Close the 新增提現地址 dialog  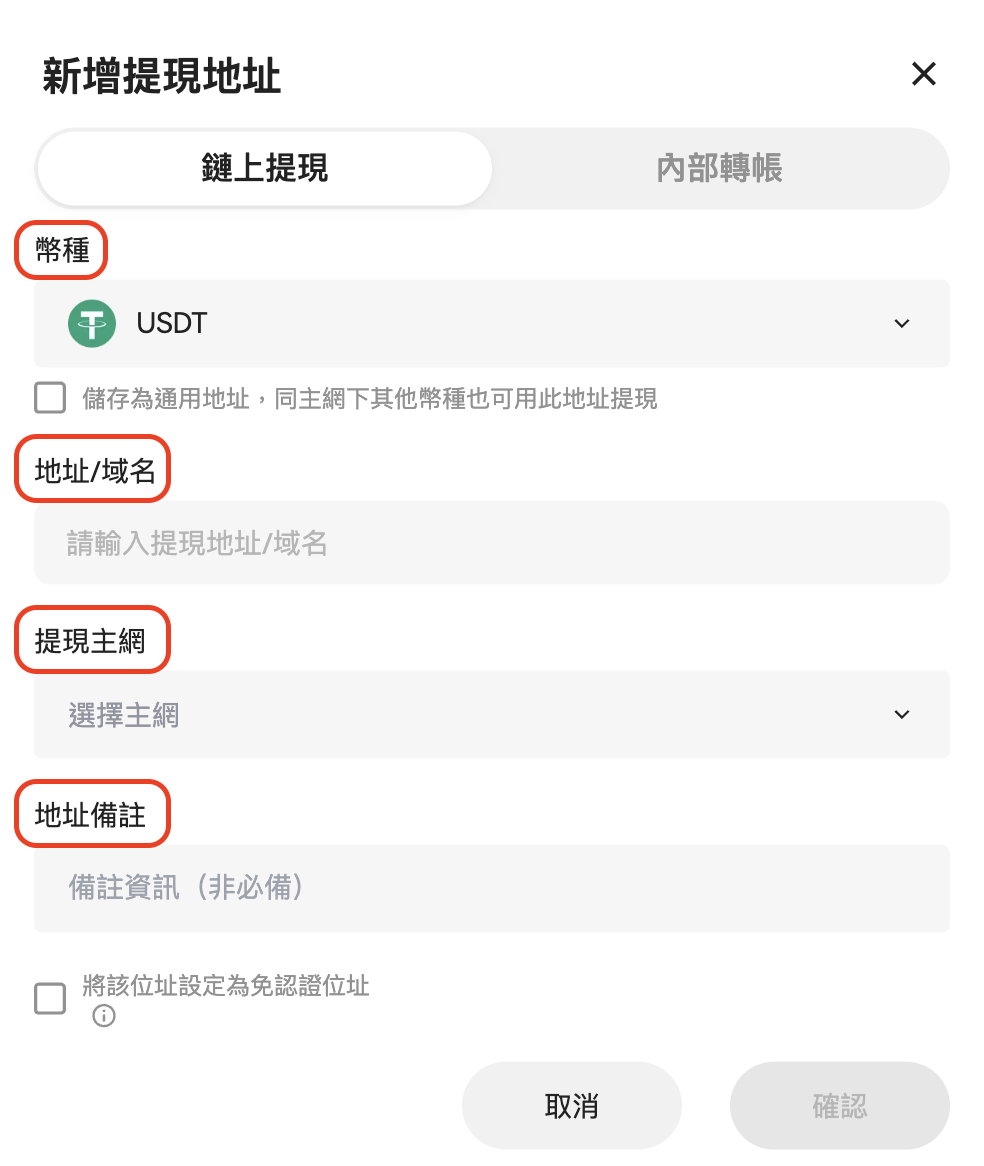(x=923, y=74)
